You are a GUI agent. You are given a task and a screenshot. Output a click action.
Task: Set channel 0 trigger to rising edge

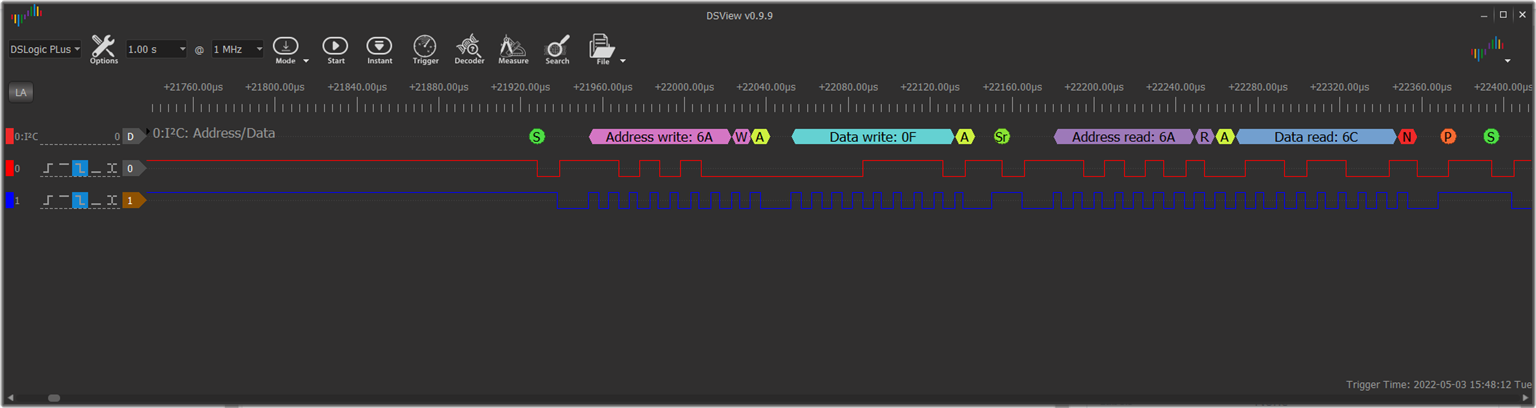coord(47,168)
